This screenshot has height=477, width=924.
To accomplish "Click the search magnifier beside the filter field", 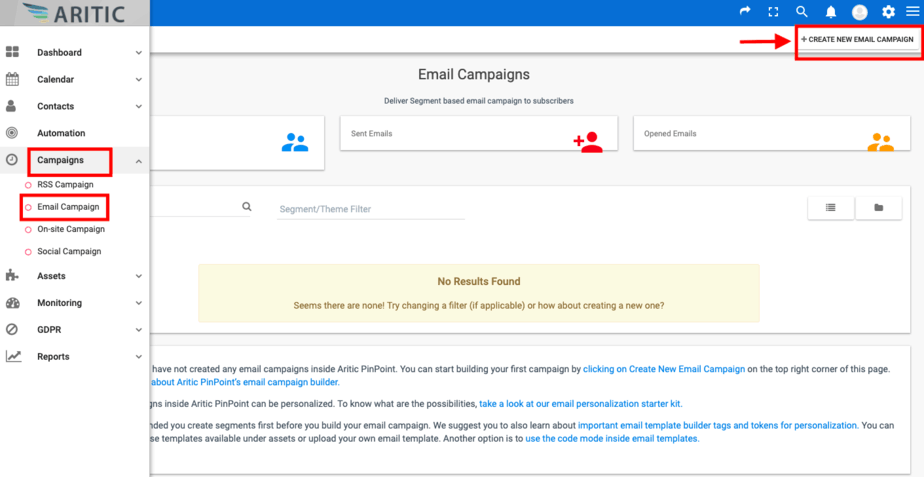I will (x=247, y=206).
